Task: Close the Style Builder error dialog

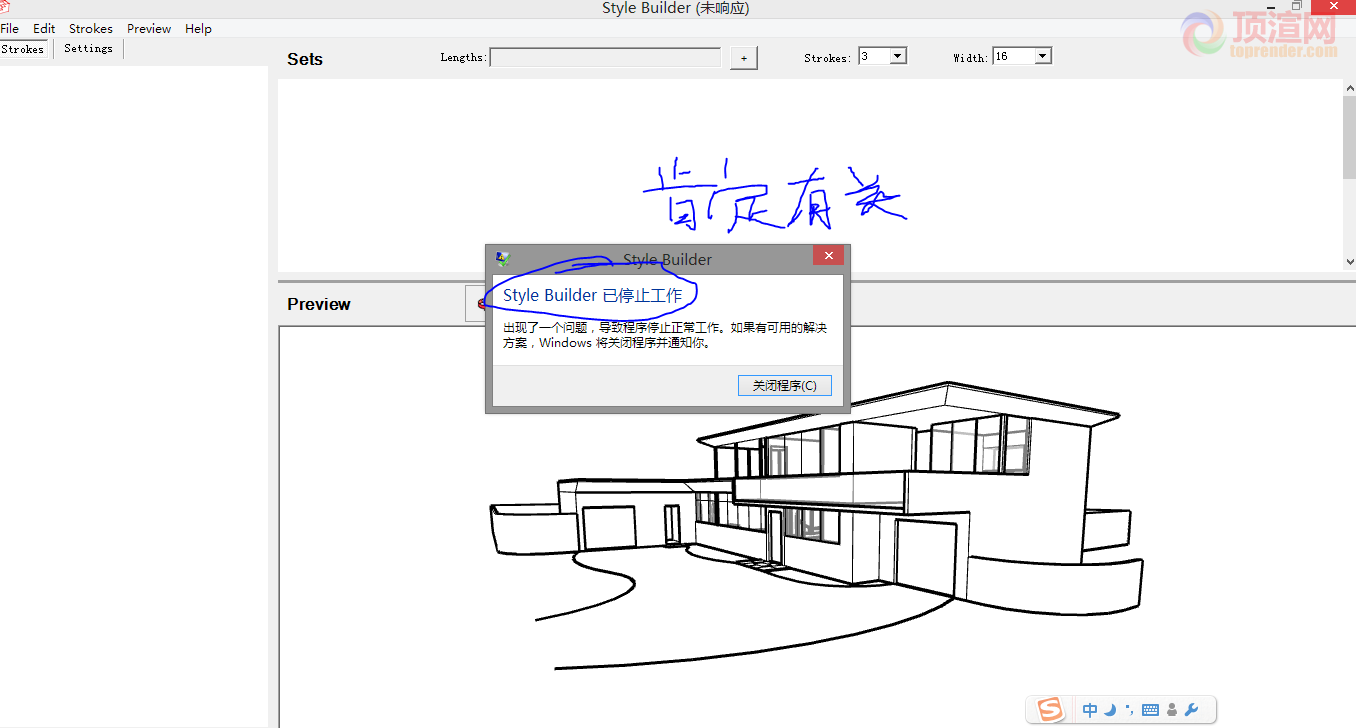Action: [828, 256]
